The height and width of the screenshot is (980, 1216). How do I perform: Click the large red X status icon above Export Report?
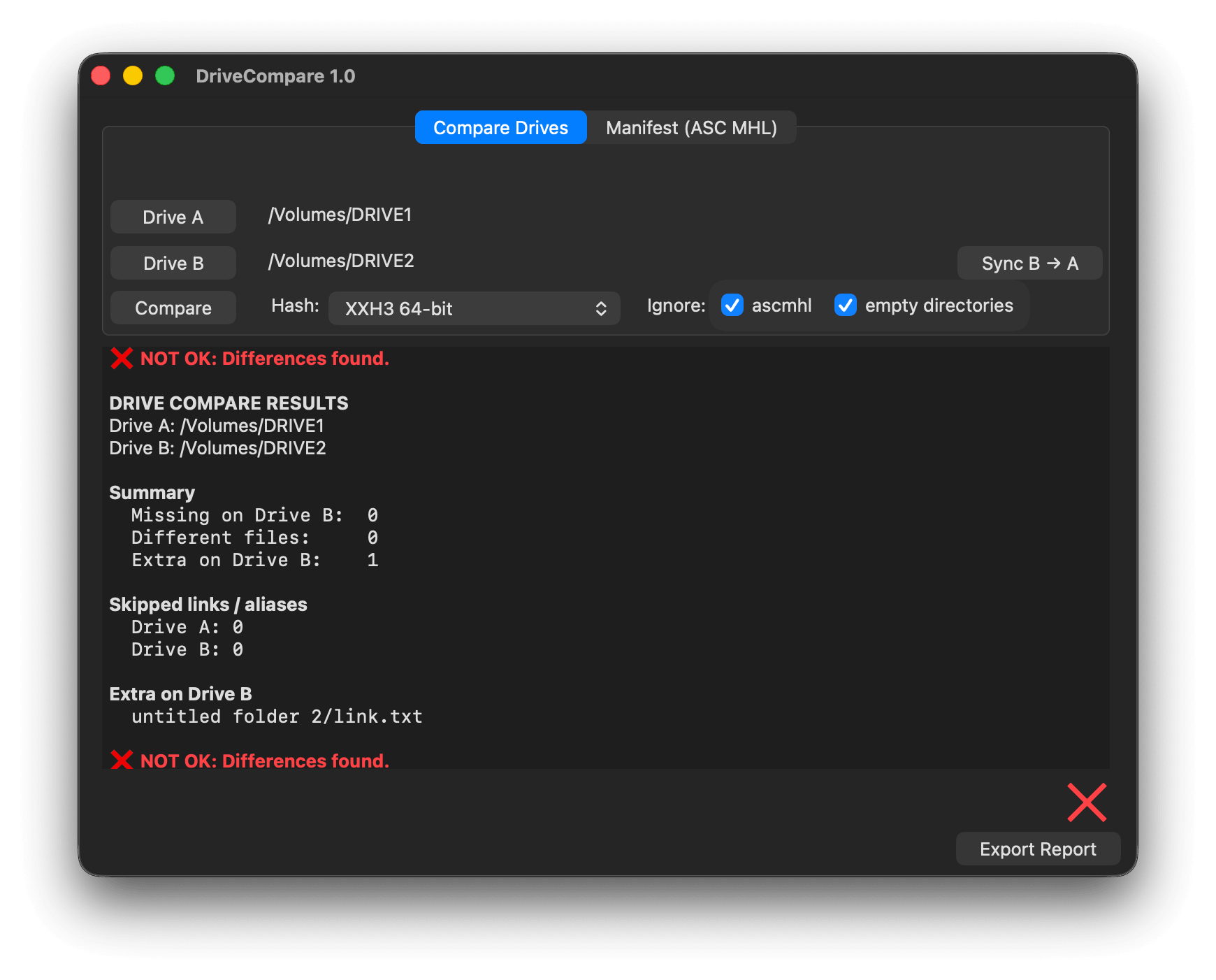1087,802
